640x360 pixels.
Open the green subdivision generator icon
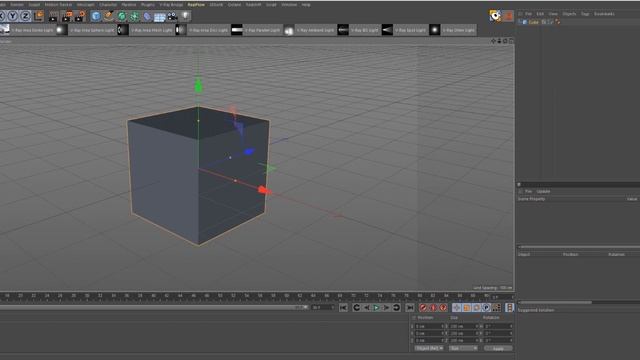[x=122, y=16]
